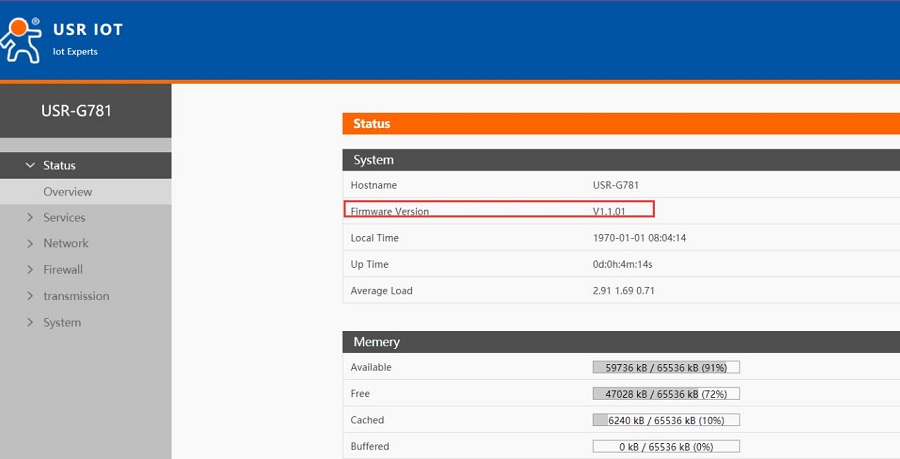The image size is (900, 459).
Task: Click the Firmware Version label
Action: point(390,211)
